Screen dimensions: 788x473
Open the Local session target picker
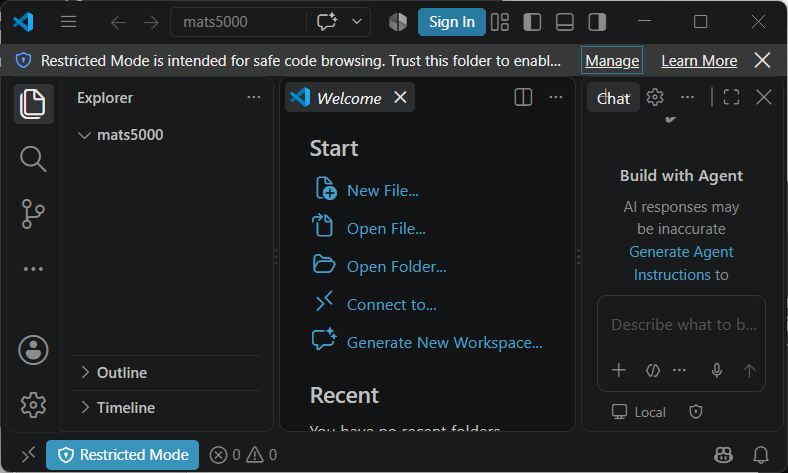coord(638,412)
